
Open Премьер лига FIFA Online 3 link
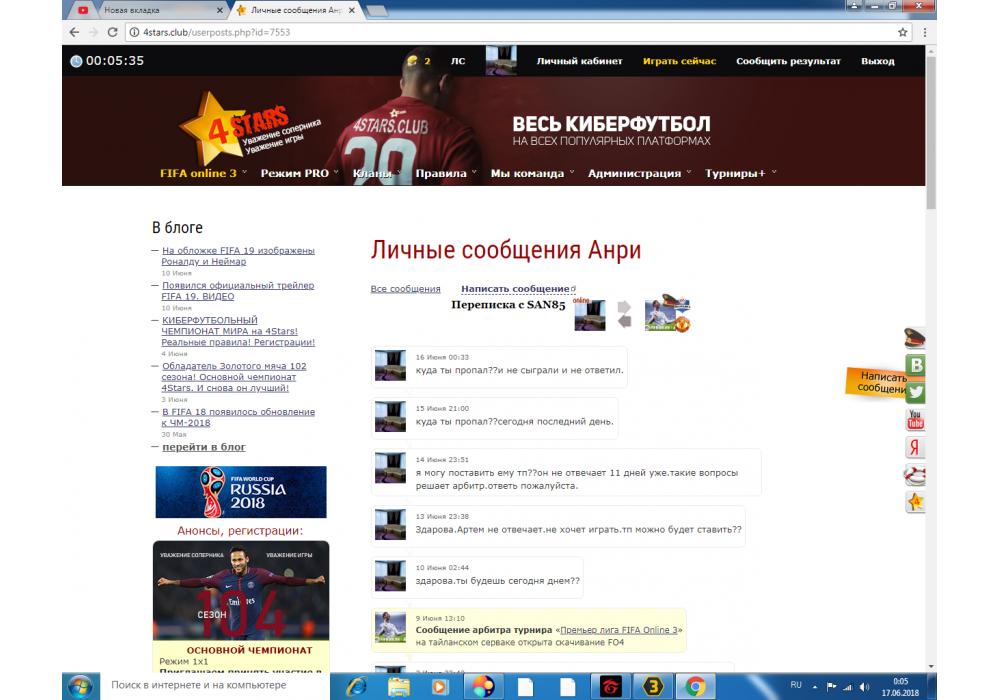pos(619,630)
